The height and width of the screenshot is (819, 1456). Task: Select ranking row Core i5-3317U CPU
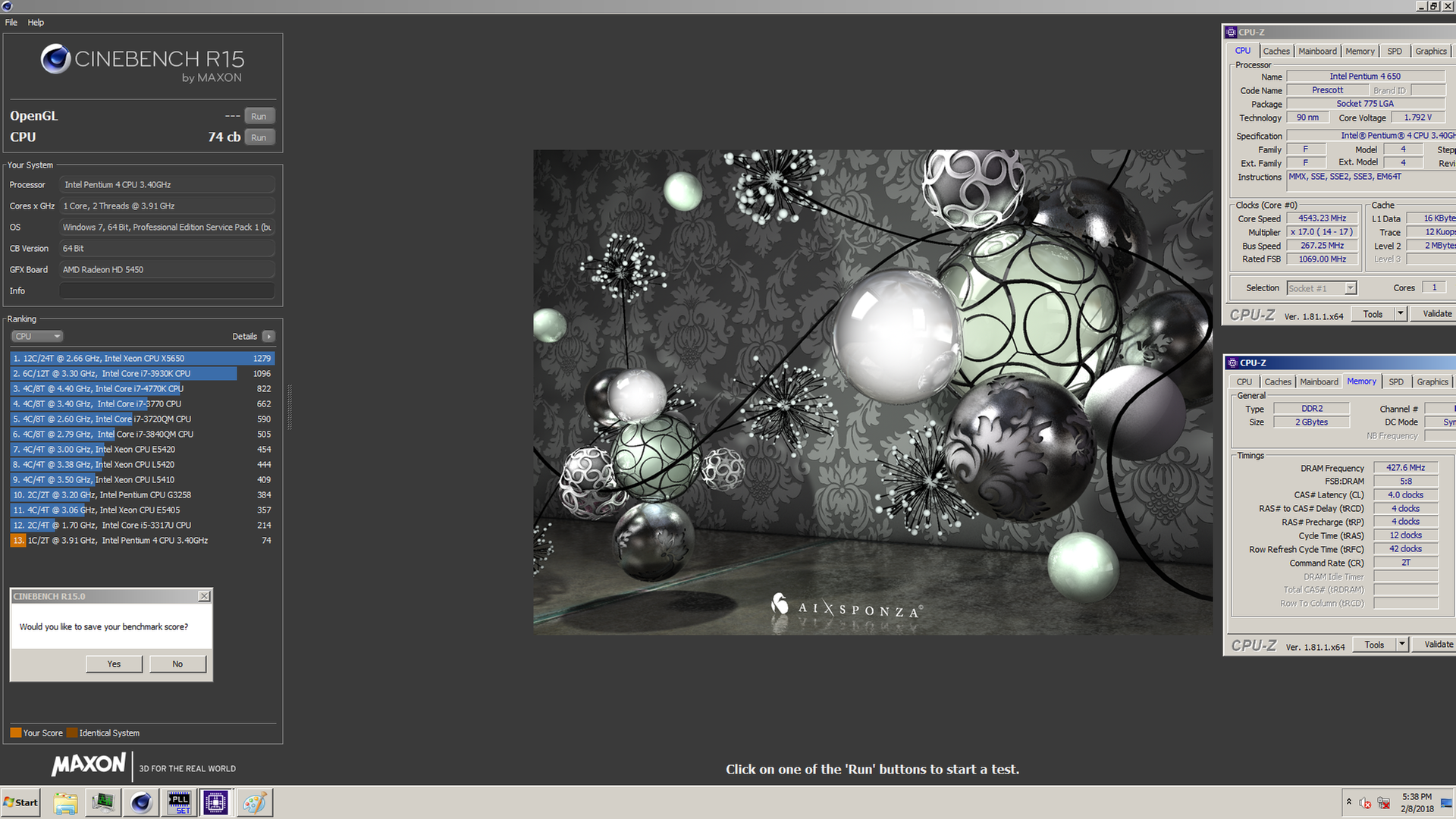(x=143, y=525)
